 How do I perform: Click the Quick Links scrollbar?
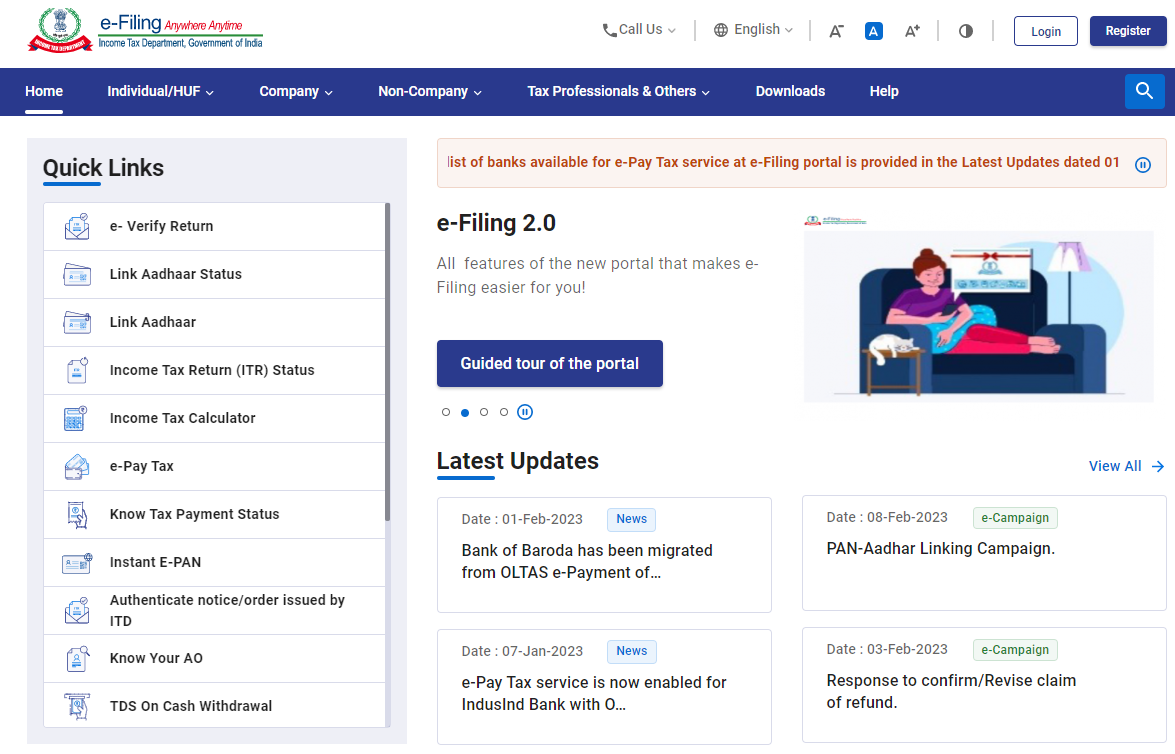tap(387, 360)
